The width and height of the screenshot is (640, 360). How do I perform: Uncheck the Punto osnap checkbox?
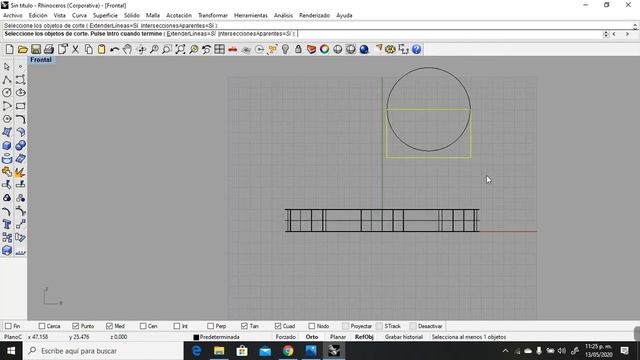tap(76, 326)
